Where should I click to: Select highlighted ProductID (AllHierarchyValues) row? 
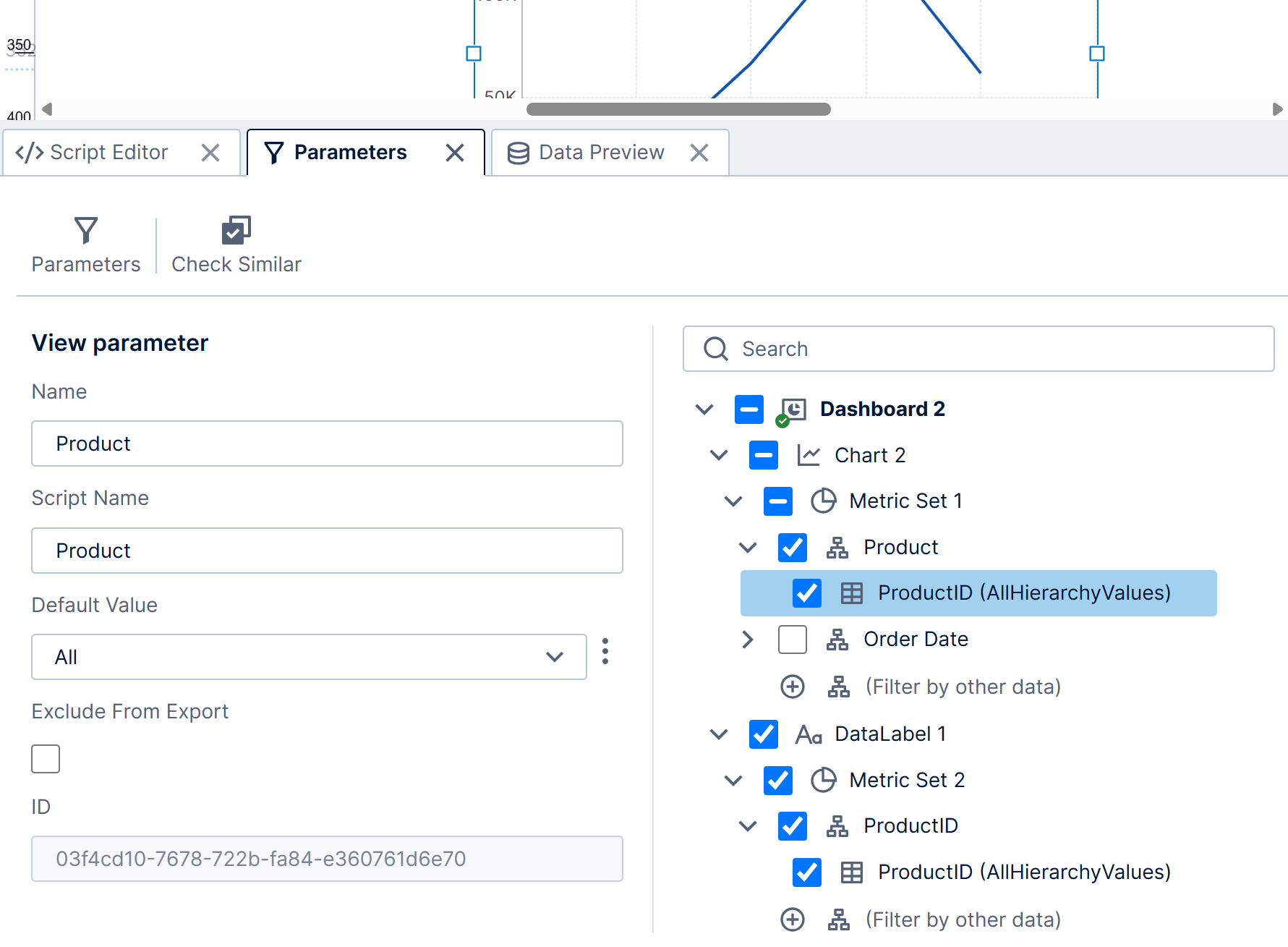978,593
